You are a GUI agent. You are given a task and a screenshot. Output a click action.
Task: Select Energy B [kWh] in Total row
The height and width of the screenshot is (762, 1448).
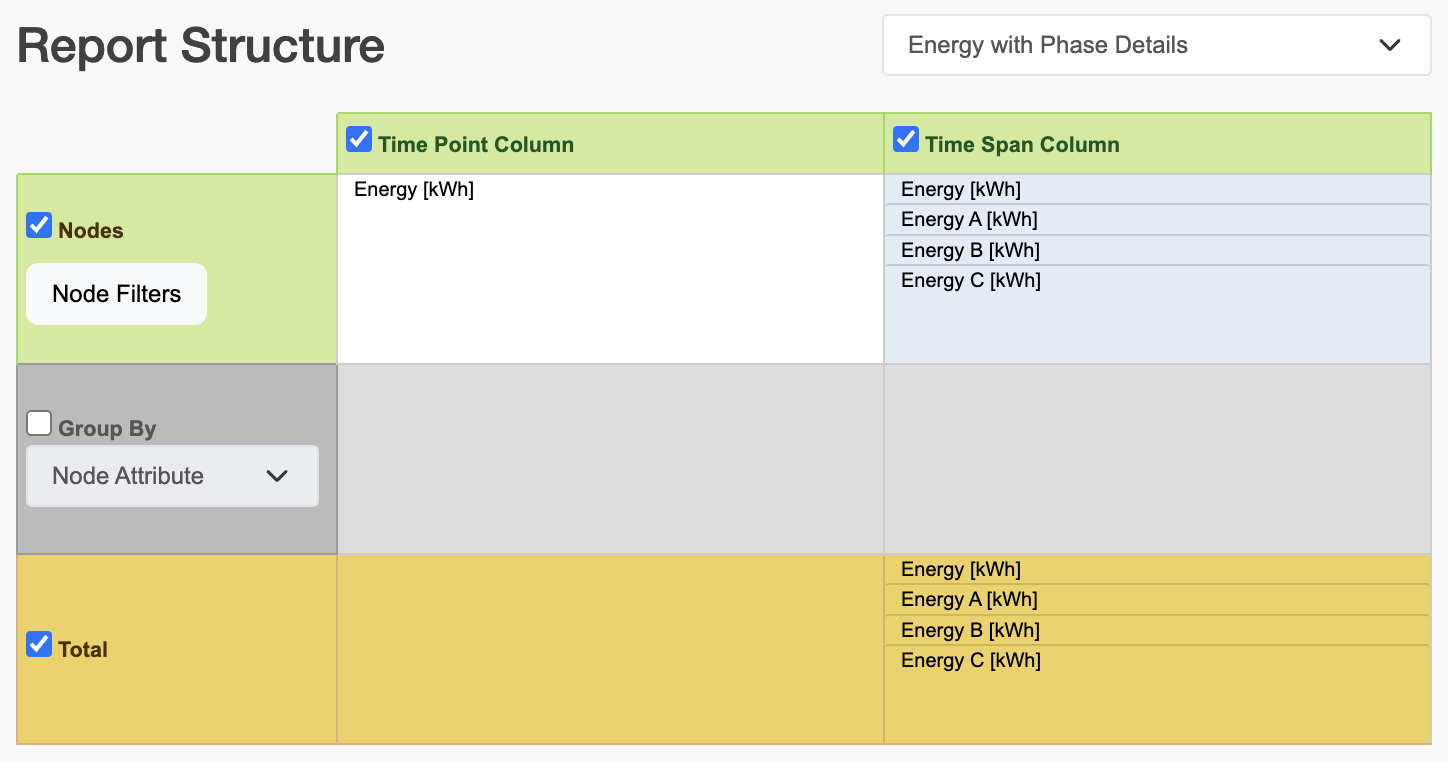point(970,630)
